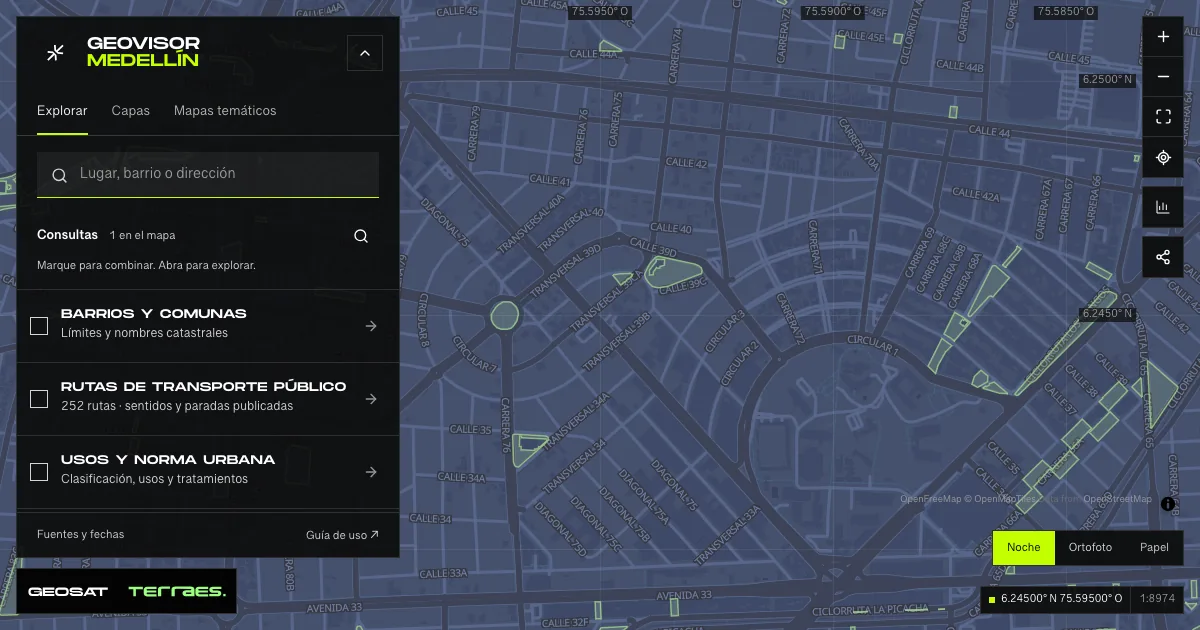Select the Ortofoto basemap
This screenshot has width=1200, height=630.
click(1090, 547)
